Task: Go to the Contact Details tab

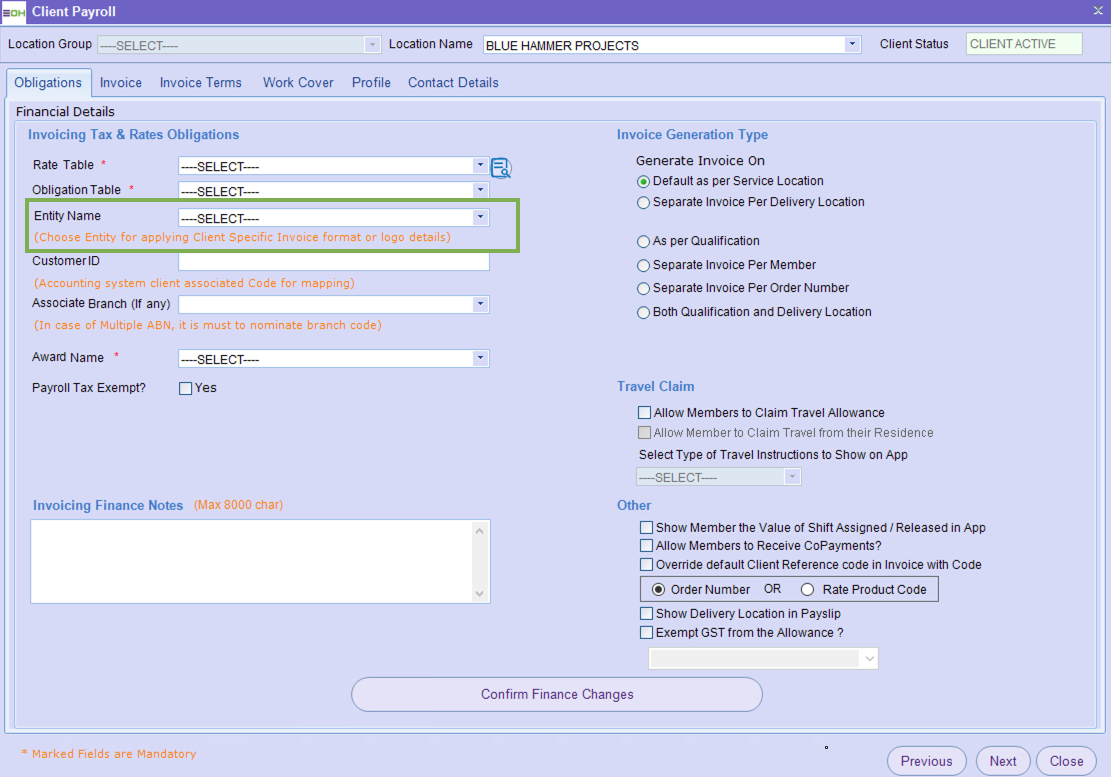Action: [x=453, y=82]
